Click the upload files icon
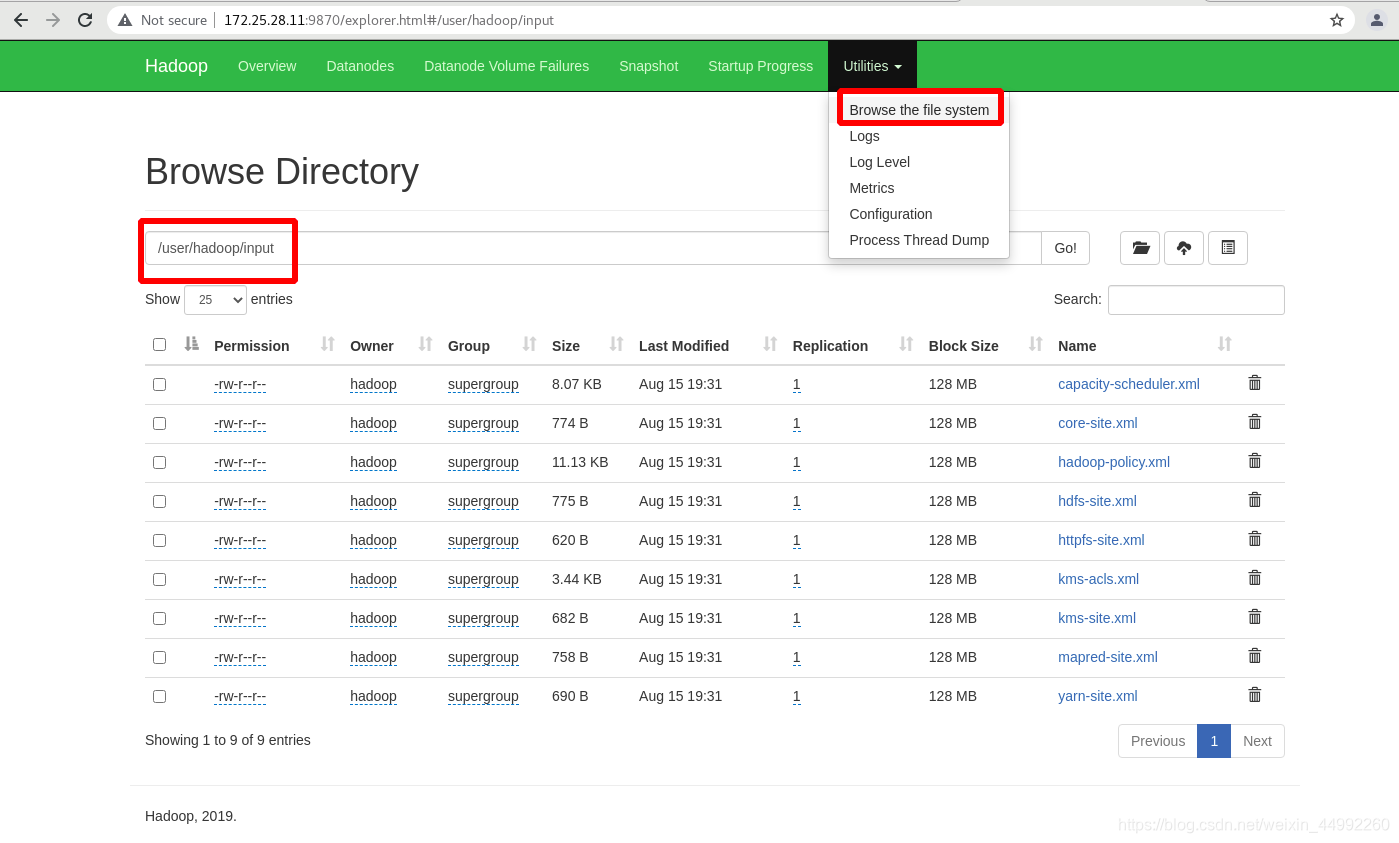 (1184, 248)
